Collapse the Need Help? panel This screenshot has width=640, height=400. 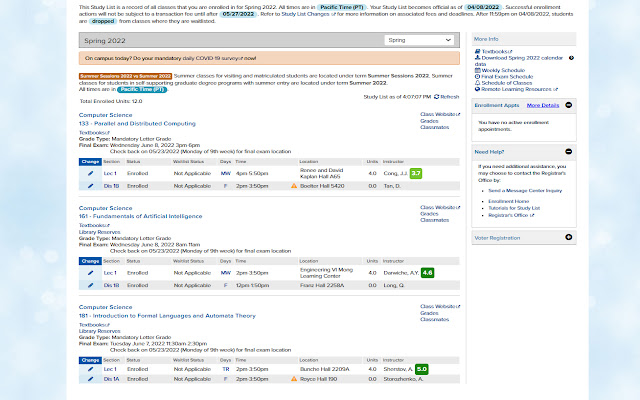568,151
